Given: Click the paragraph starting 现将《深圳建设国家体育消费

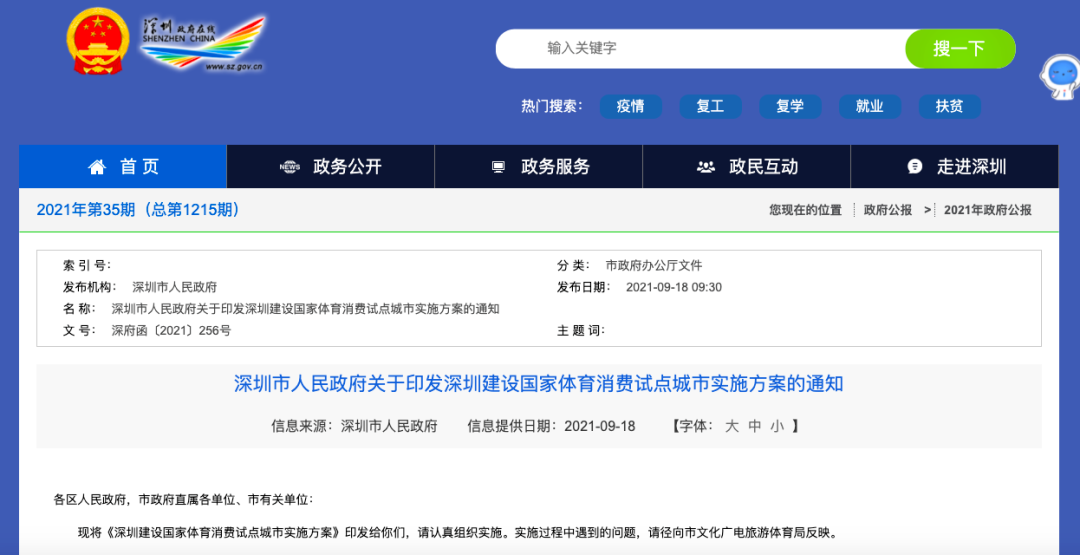Looking at the screenshot, I should (x=457, y=533).
